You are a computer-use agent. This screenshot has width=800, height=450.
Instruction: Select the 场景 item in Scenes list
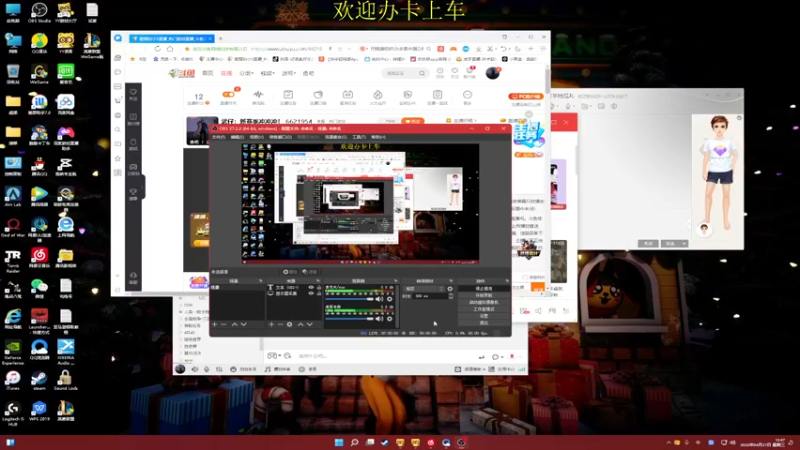tap(237, 287)
